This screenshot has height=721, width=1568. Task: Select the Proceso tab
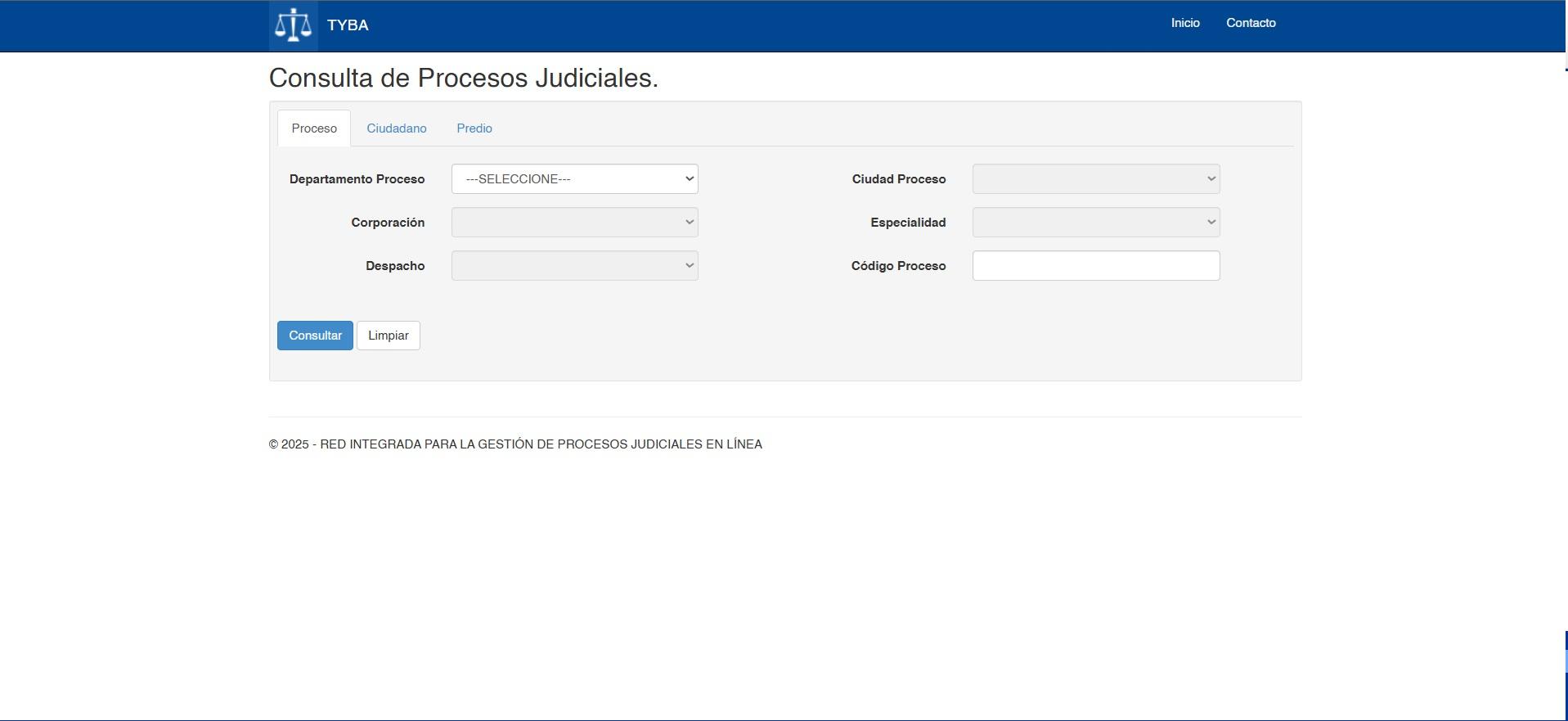coord(314,128)
